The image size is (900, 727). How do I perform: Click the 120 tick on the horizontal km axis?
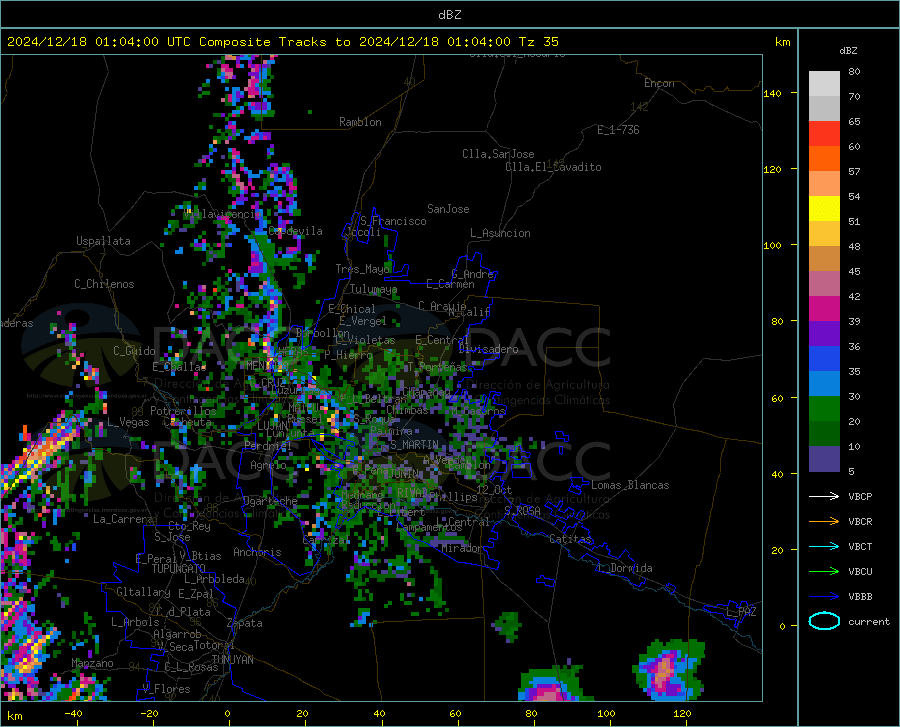(682, 714)
